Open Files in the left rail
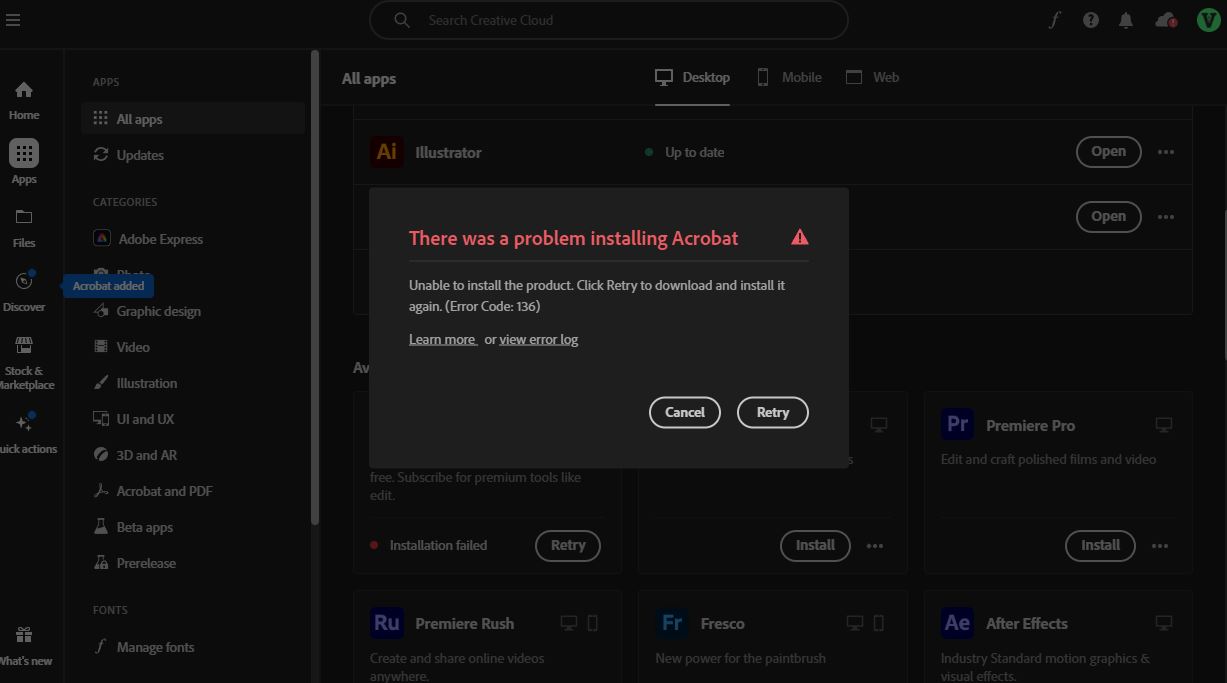The height and width of the screenshot is (683, 1227). [x=24, y=228]
